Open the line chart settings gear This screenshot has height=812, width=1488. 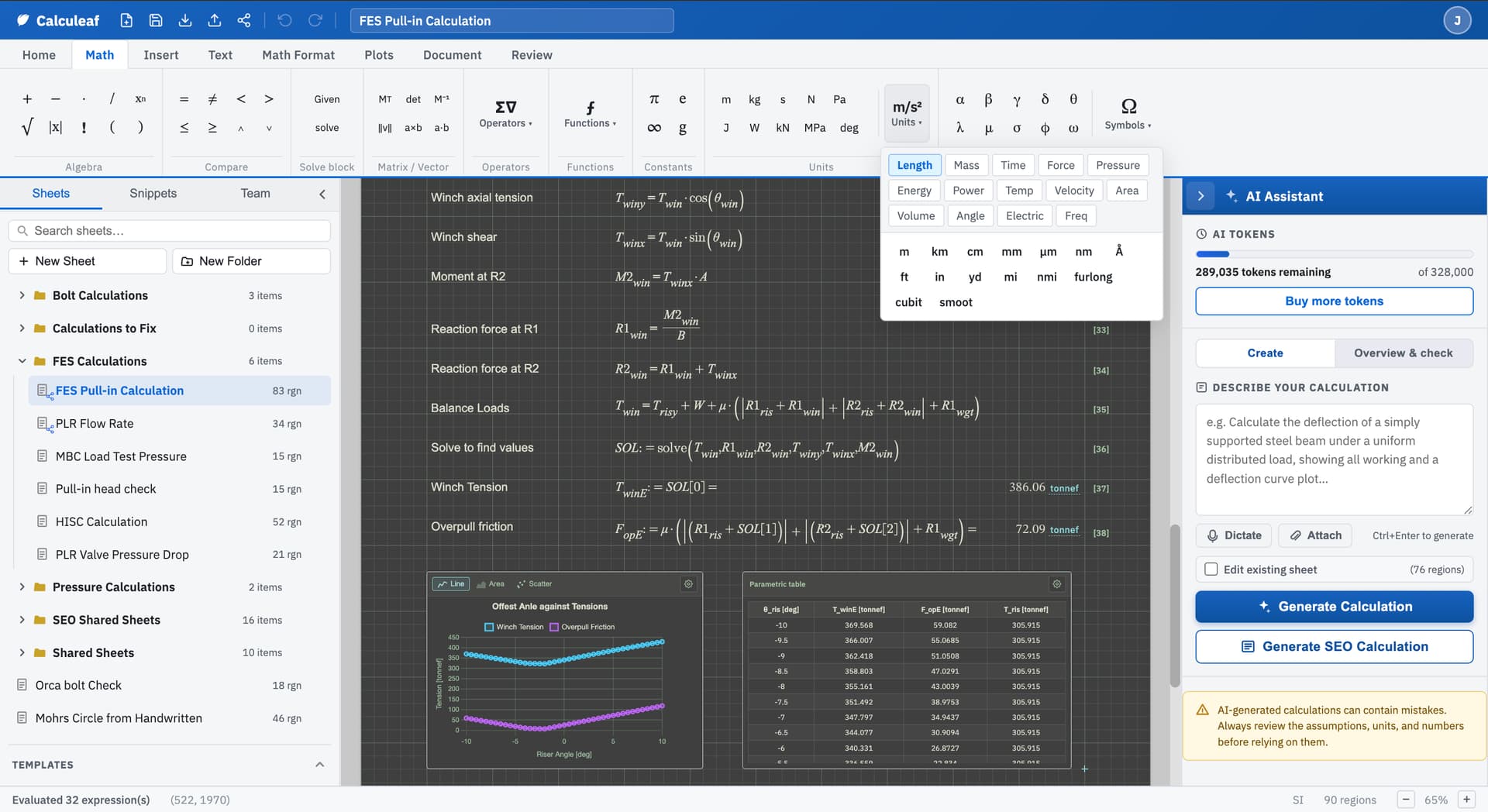pos(688,584)
